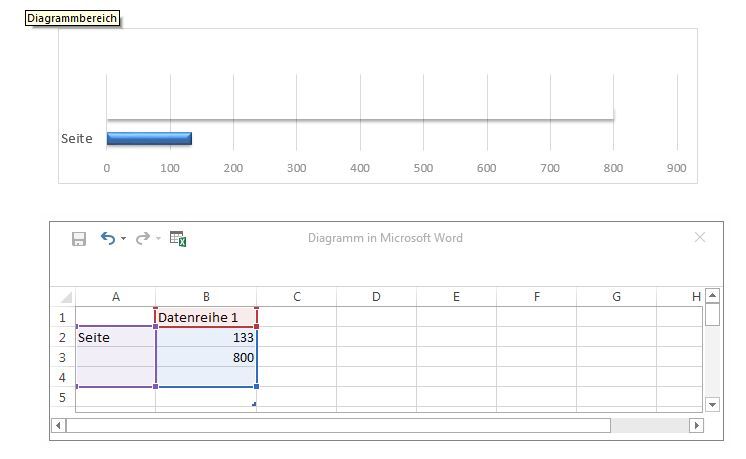
Task: Select column A header
Action: (116, 297)
